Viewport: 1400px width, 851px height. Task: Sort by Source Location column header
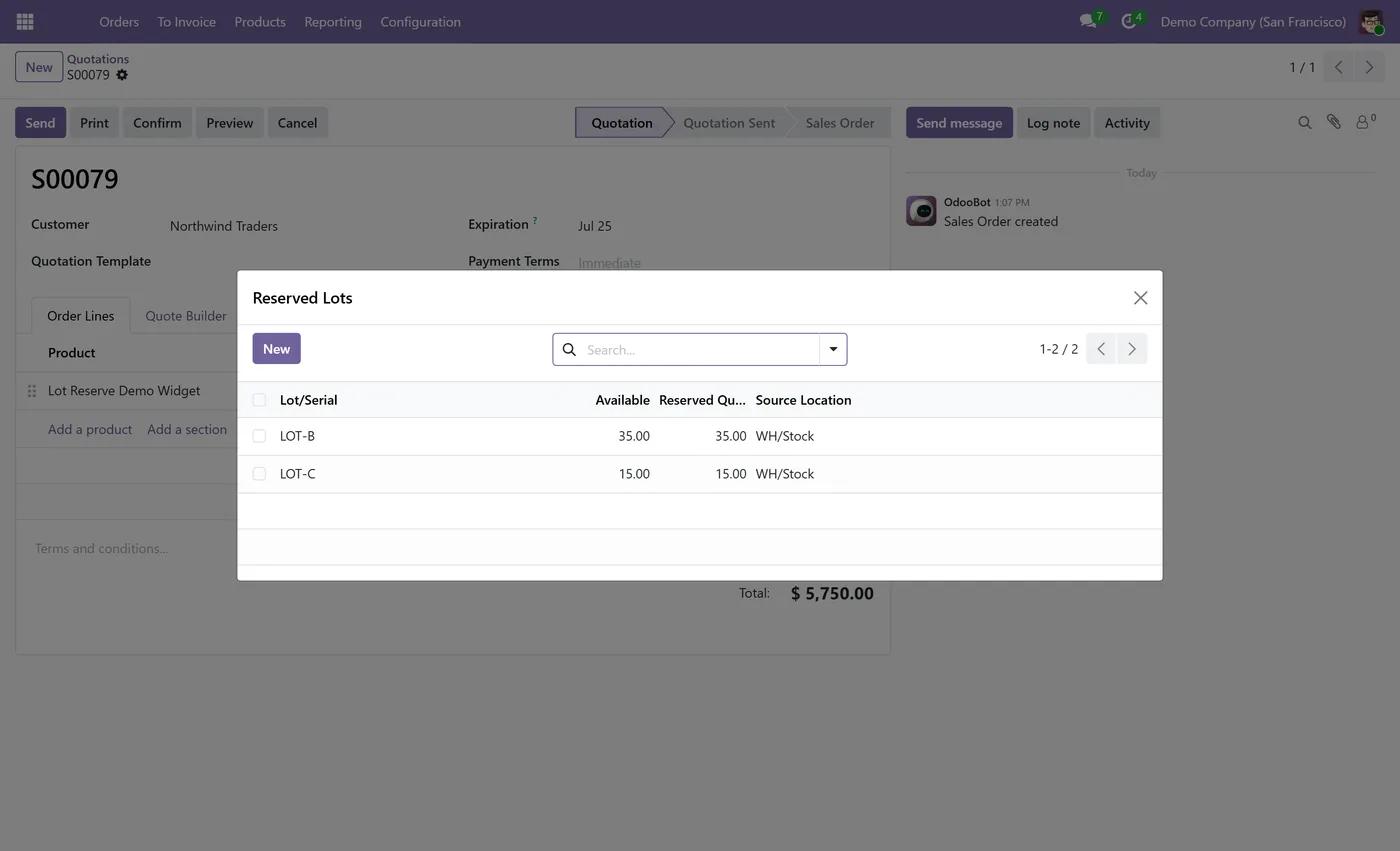pos(803,400)
